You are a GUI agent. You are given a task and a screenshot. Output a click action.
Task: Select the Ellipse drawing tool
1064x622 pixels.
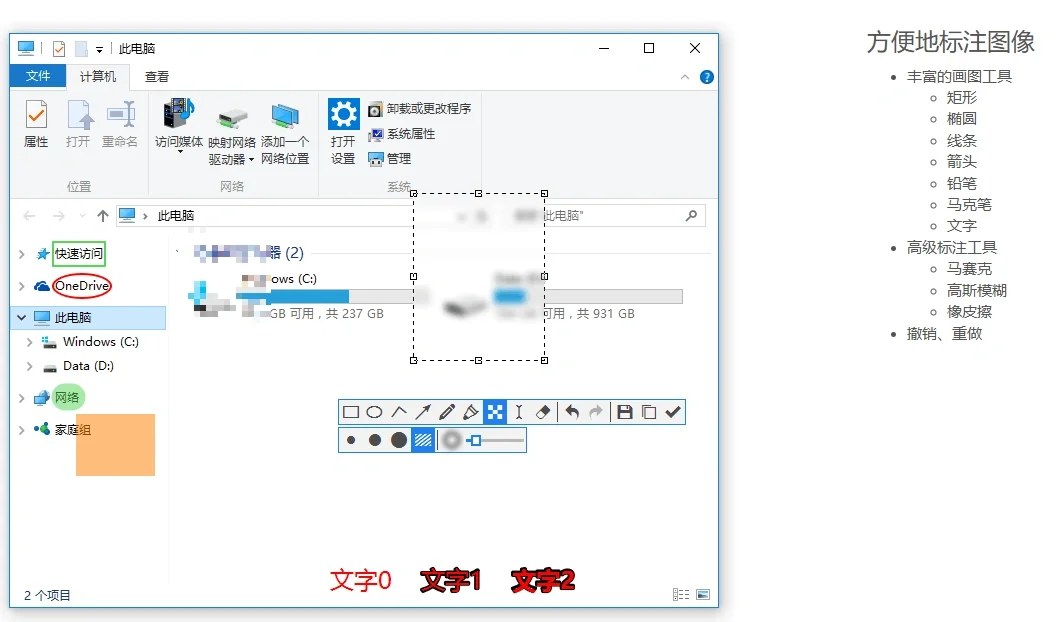coord(375,411)
